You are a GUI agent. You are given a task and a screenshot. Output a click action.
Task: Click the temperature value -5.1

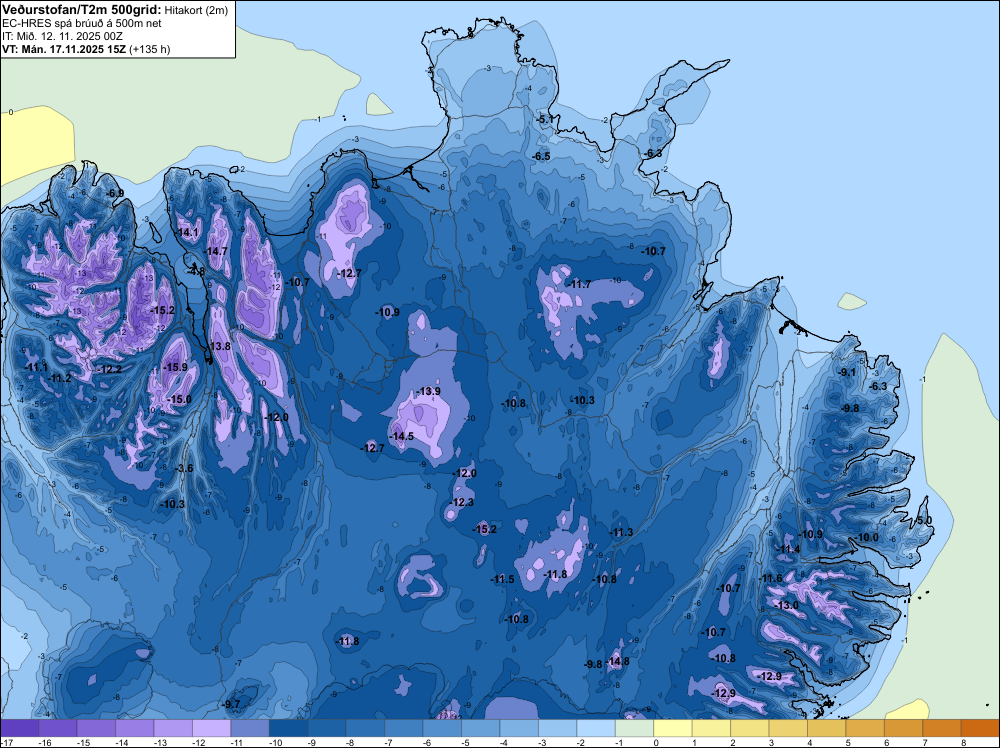(546, 119)
